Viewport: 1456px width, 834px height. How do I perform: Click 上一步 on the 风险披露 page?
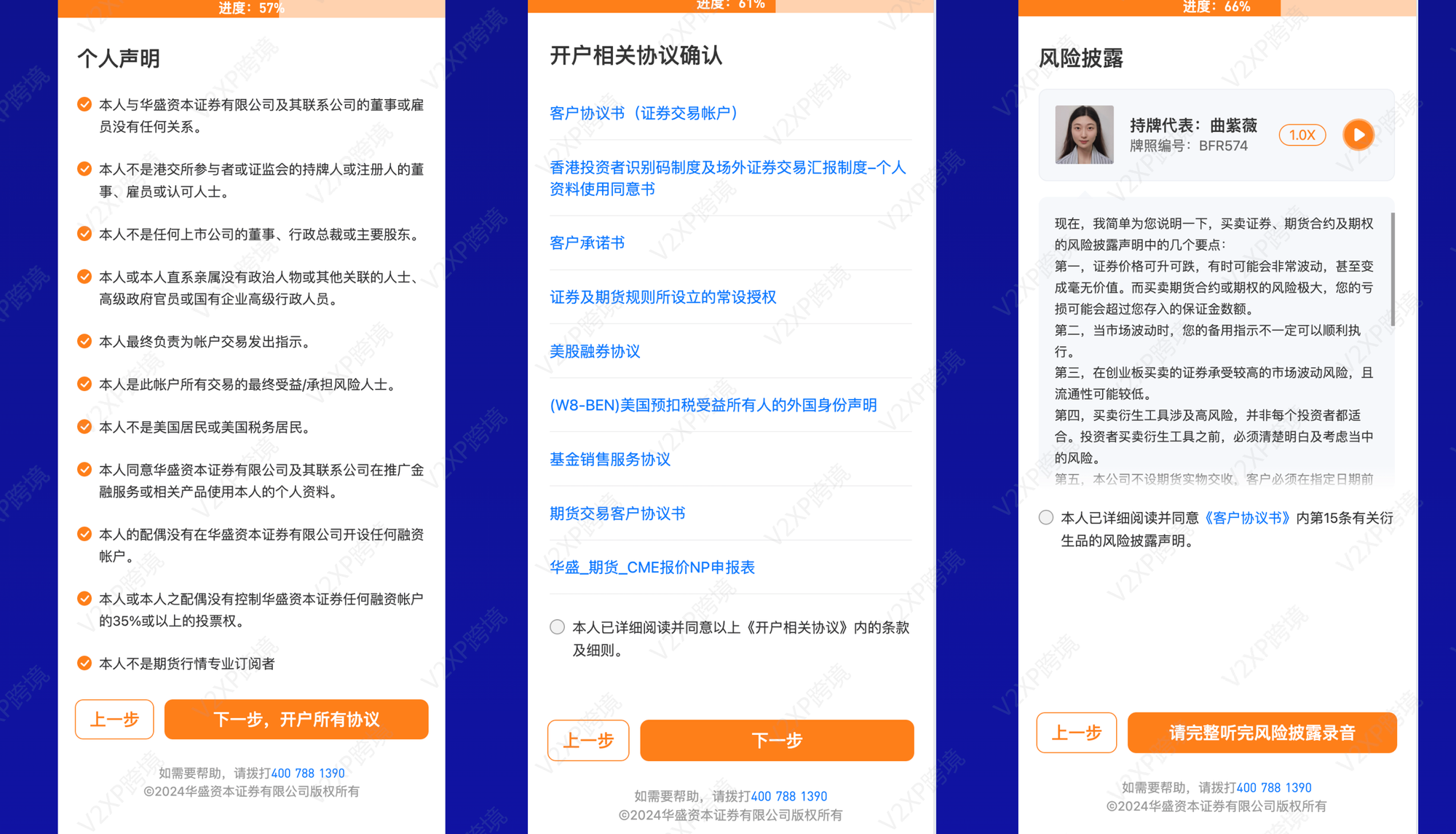click(x=1076, y=732)
